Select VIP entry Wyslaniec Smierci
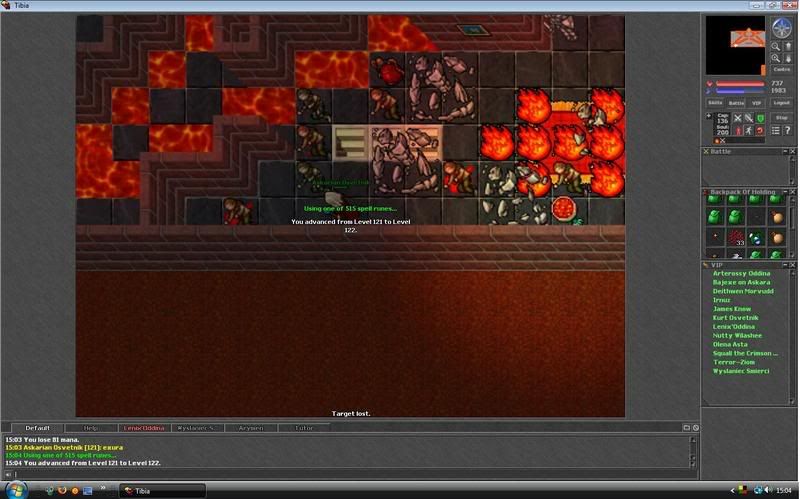The image size is (800, 499). [x=741, y=371]
